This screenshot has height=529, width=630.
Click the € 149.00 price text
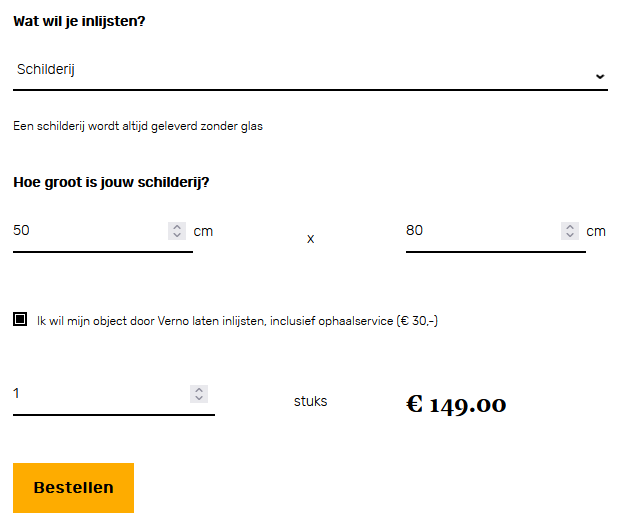point(456,405)
